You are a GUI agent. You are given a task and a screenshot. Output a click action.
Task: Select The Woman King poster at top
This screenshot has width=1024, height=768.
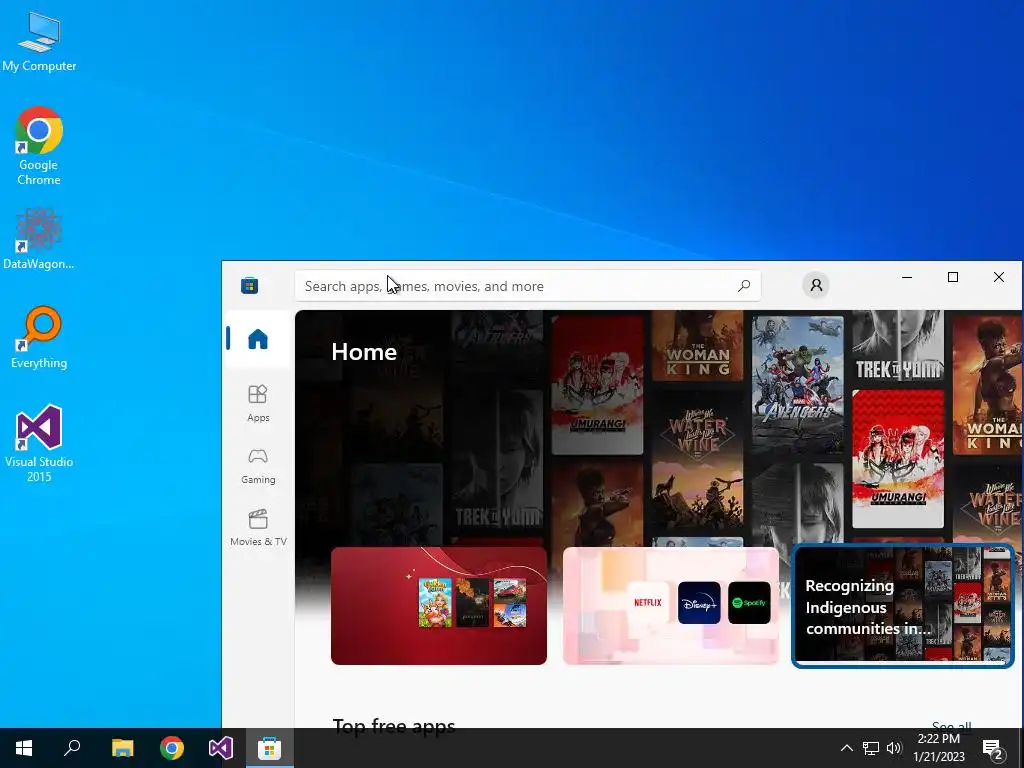click(697, 346)
